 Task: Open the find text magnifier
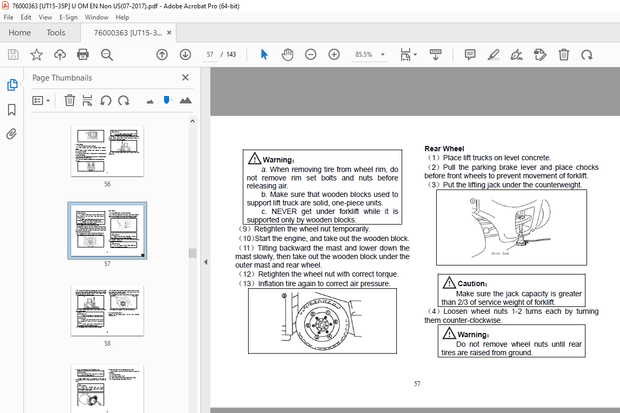(107, 55)
